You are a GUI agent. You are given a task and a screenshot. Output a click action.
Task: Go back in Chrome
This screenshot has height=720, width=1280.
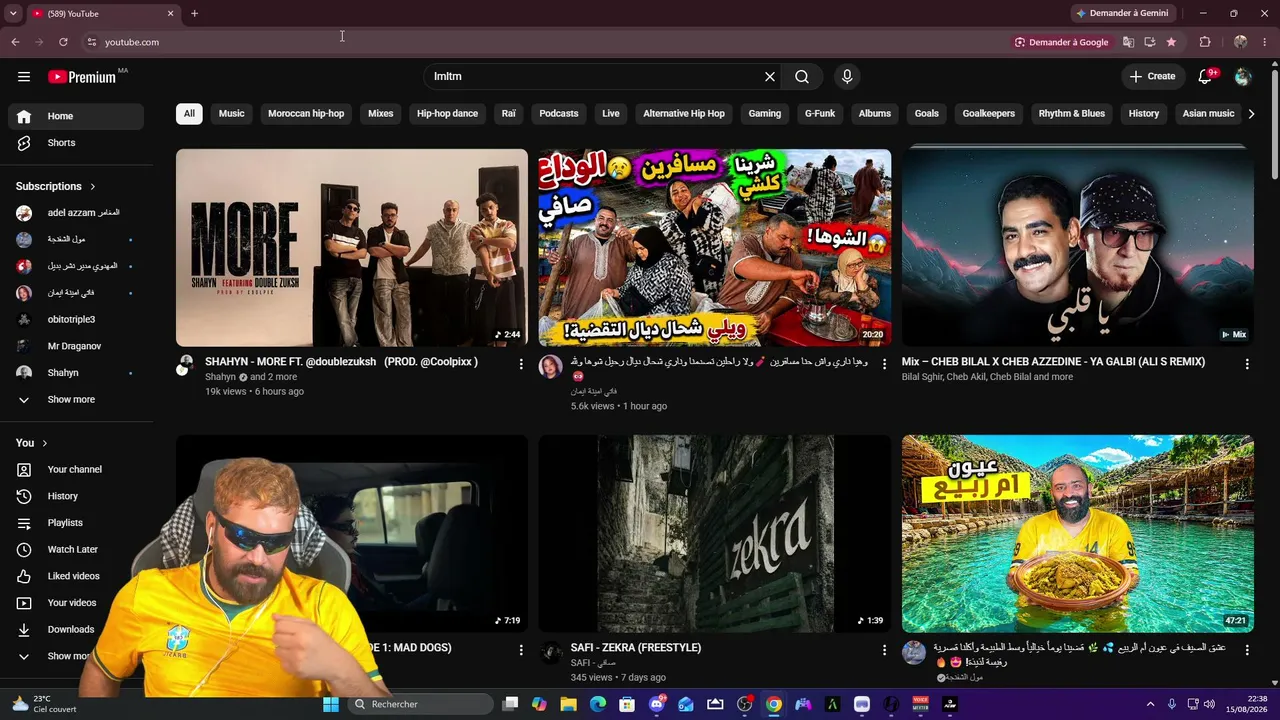(15, 42)
